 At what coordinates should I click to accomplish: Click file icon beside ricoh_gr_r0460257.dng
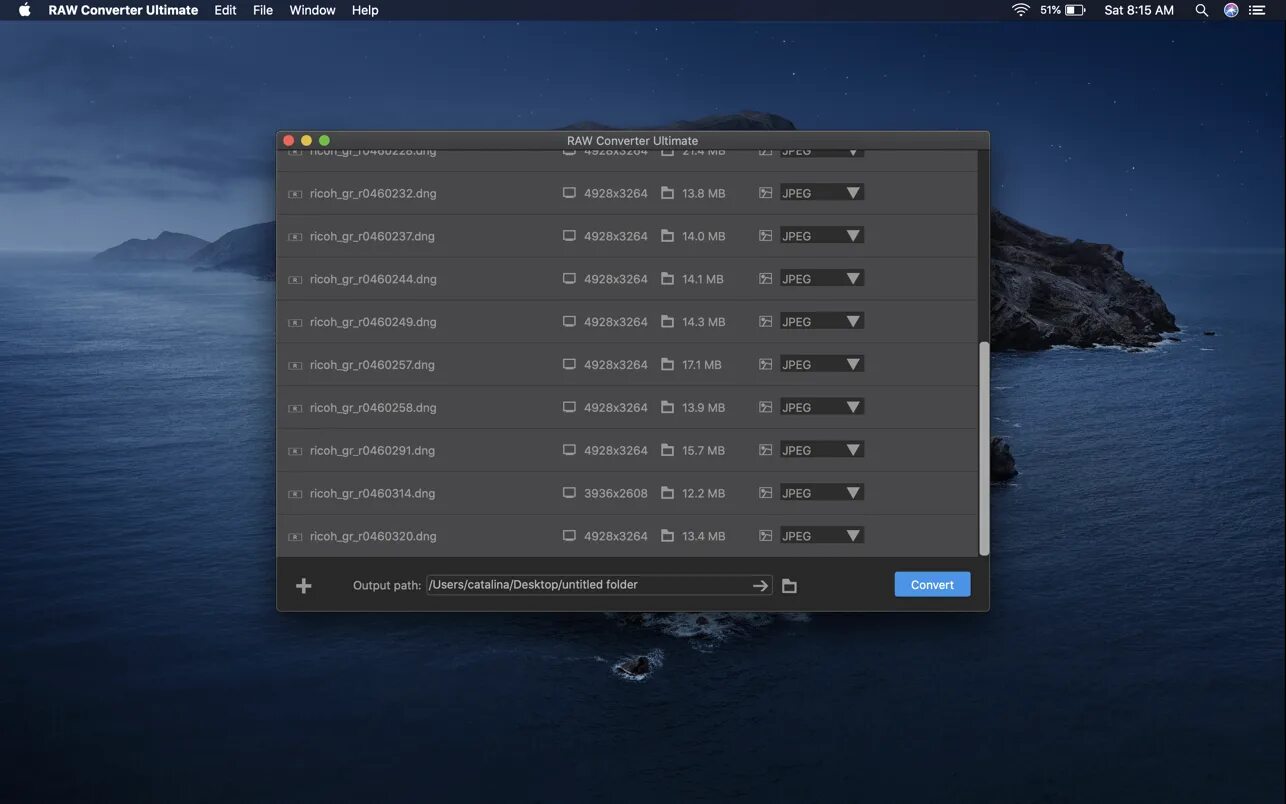pyautogui.click(x=295, y=366)
